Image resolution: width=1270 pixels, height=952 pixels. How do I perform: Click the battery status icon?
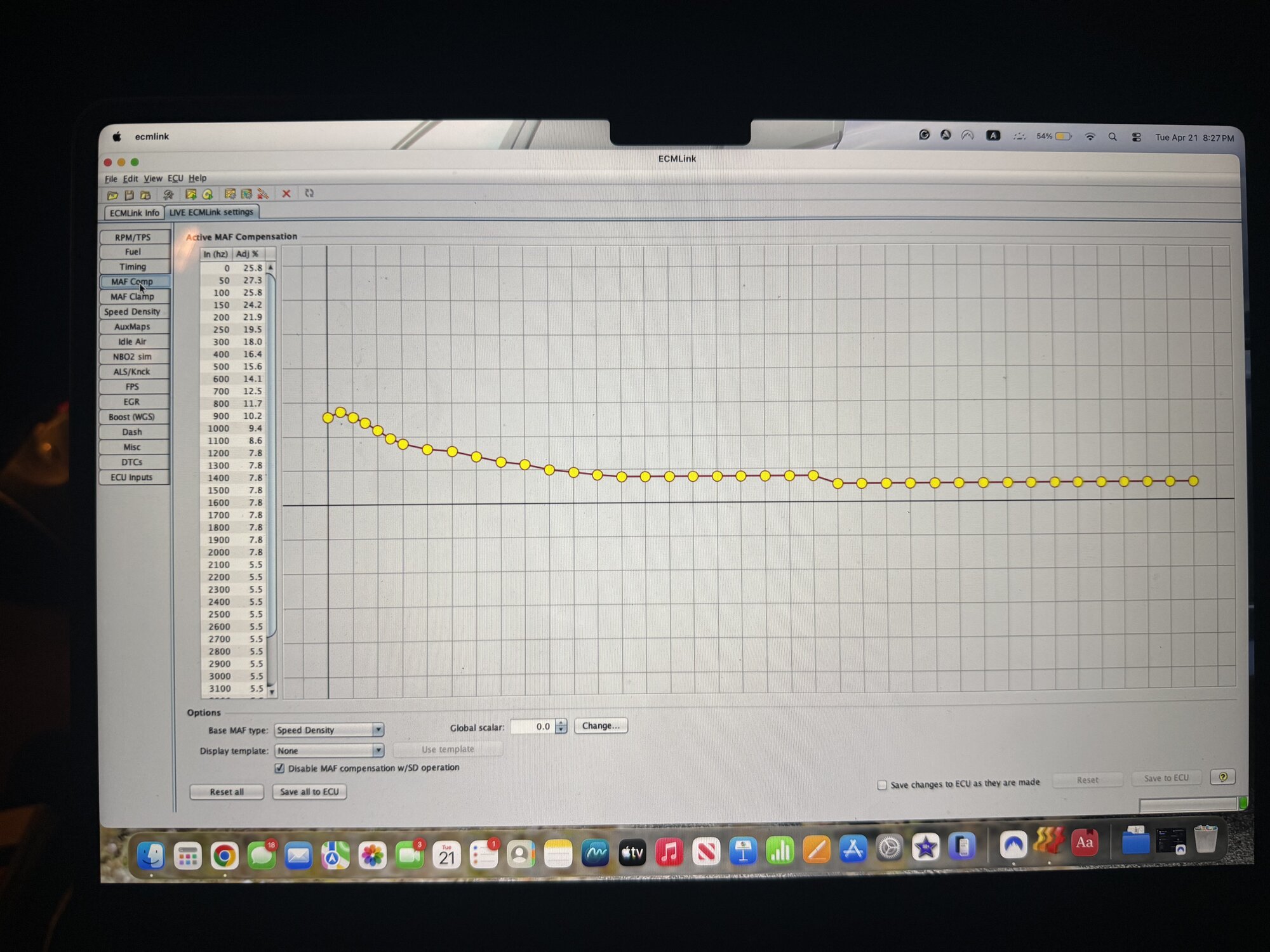coord(1064,136)
